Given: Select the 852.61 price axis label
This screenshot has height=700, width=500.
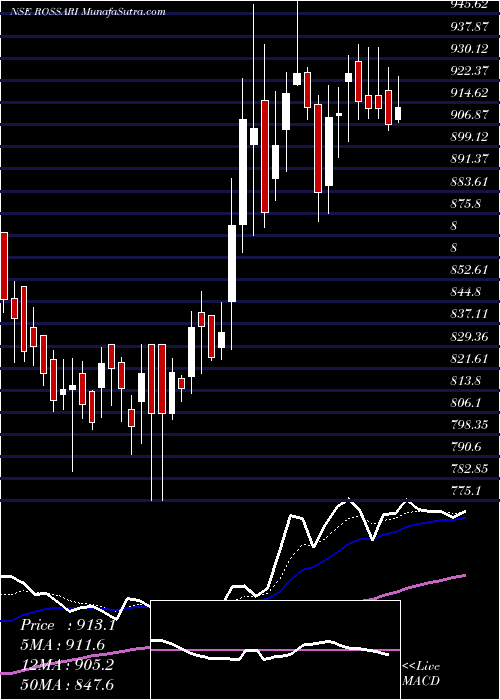Looking at the screenshot, I should [x=470, y=270].
